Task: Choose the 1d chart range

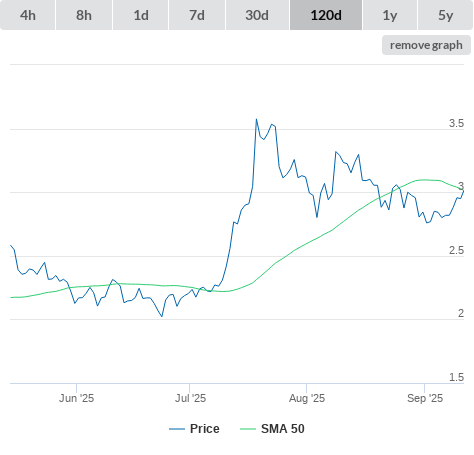Action: click(141, 15)
